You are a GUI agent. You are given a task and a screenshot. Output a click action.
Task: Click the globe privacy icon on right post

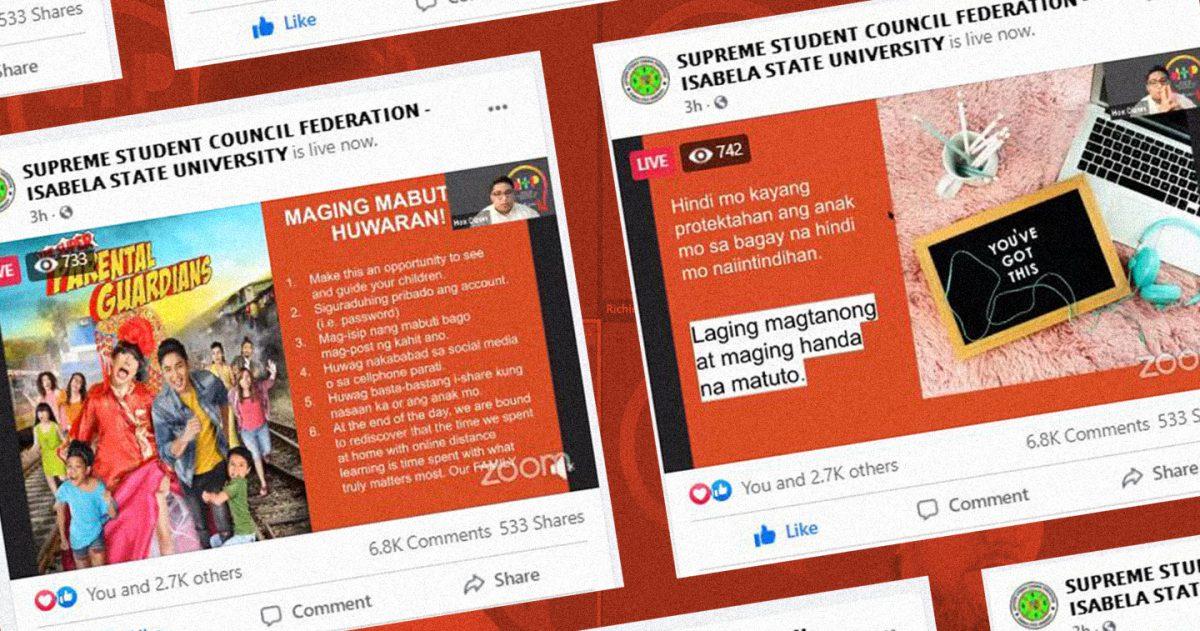point(721,104)
